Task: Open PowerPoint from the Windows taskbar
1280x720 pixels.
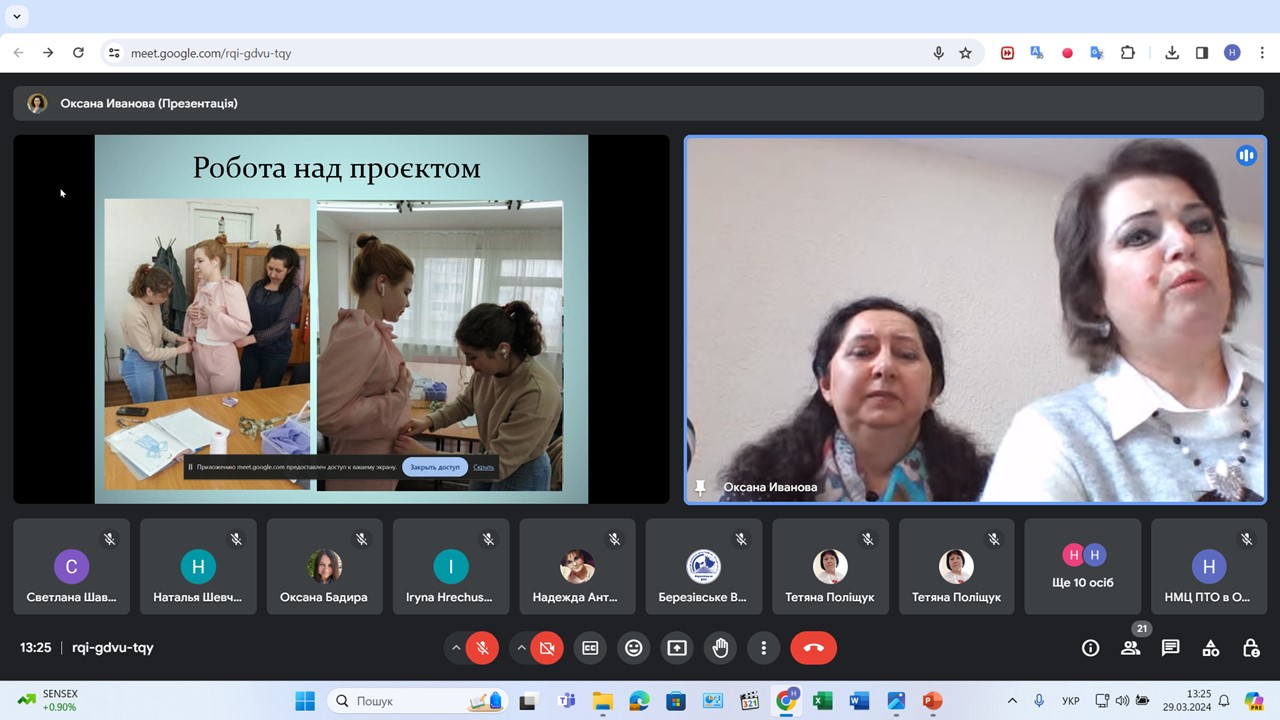Action: click(932, 701)
